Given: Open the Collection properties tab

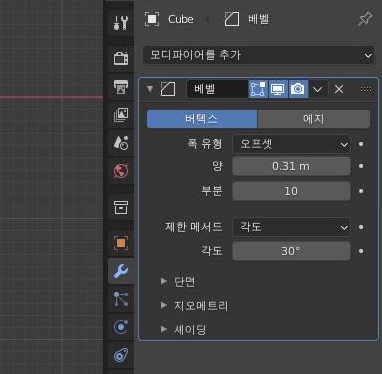Looking at the screenshot, I should point(121,207).
